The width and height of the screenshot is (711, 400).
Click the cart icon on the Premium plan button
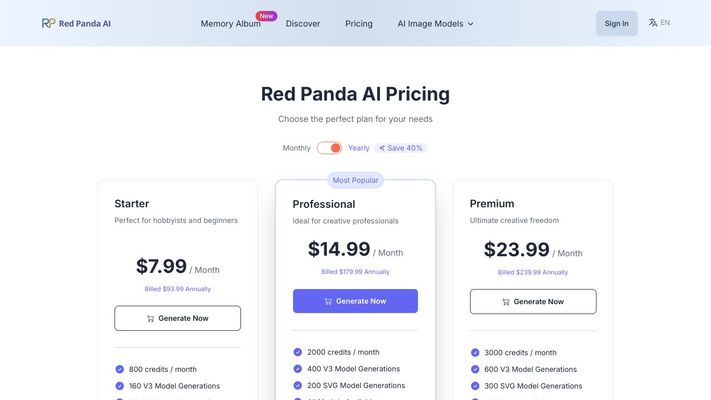[506, 301]
